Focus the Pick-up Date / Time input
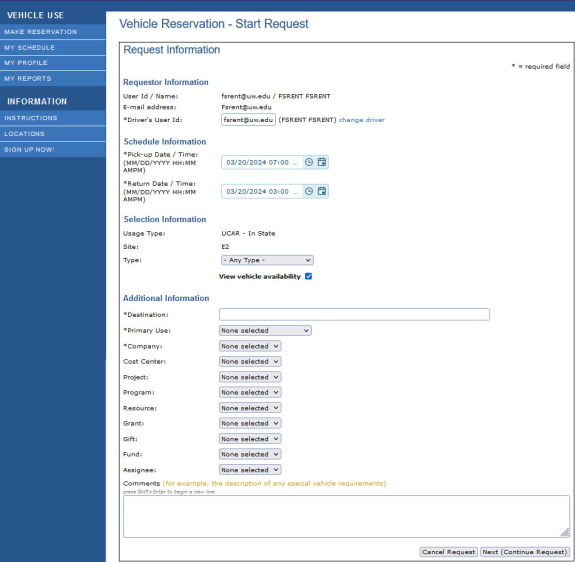This screenshot has width=575, height=562. (262, 162)
